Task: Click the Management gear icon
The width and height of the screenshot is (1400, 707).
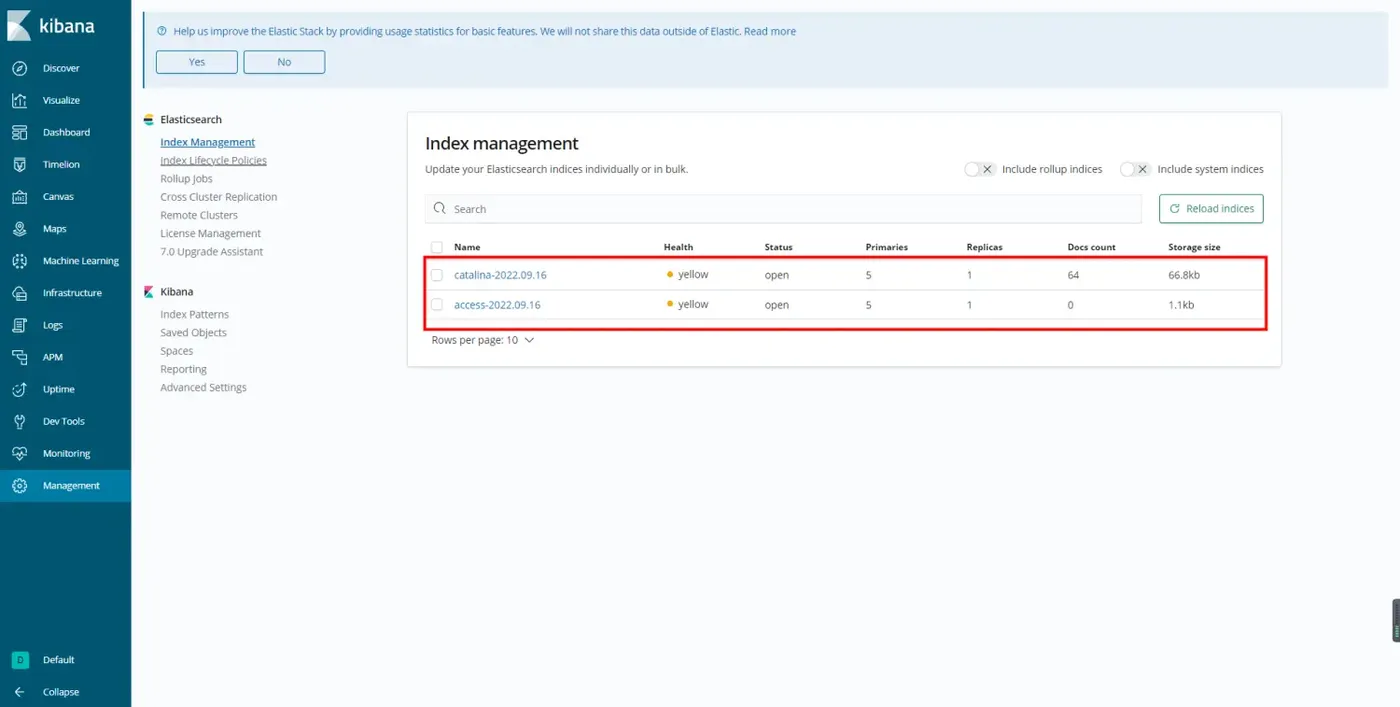Action: tap(19, 485)
